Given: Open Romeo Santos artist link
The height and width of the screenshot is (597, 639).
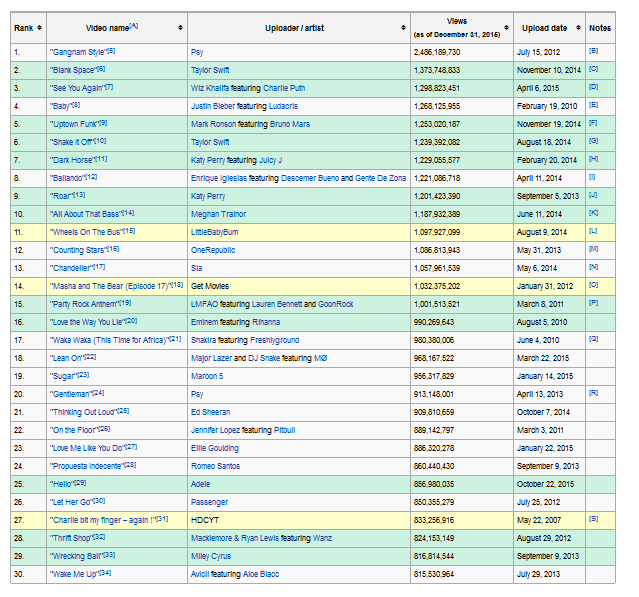Looking at the screenshot, I should (215, 466).
